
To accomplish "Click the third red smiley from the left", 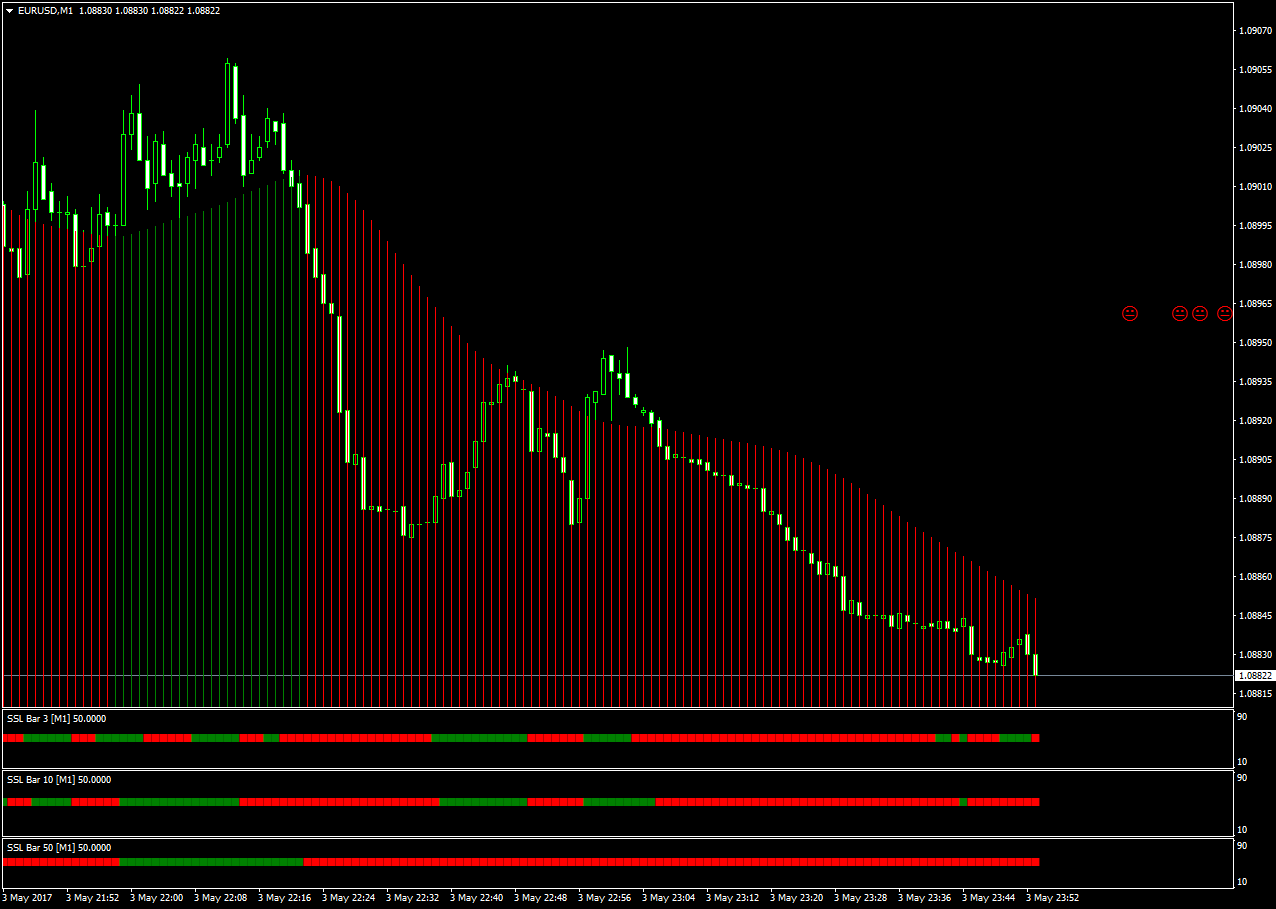I will tap(1200, 314).
